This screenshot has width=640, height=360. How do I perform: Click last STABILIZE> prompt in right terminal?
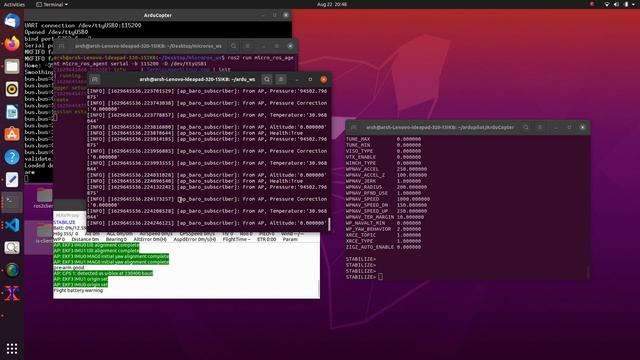pyautogui.click(x=361, y=277)
